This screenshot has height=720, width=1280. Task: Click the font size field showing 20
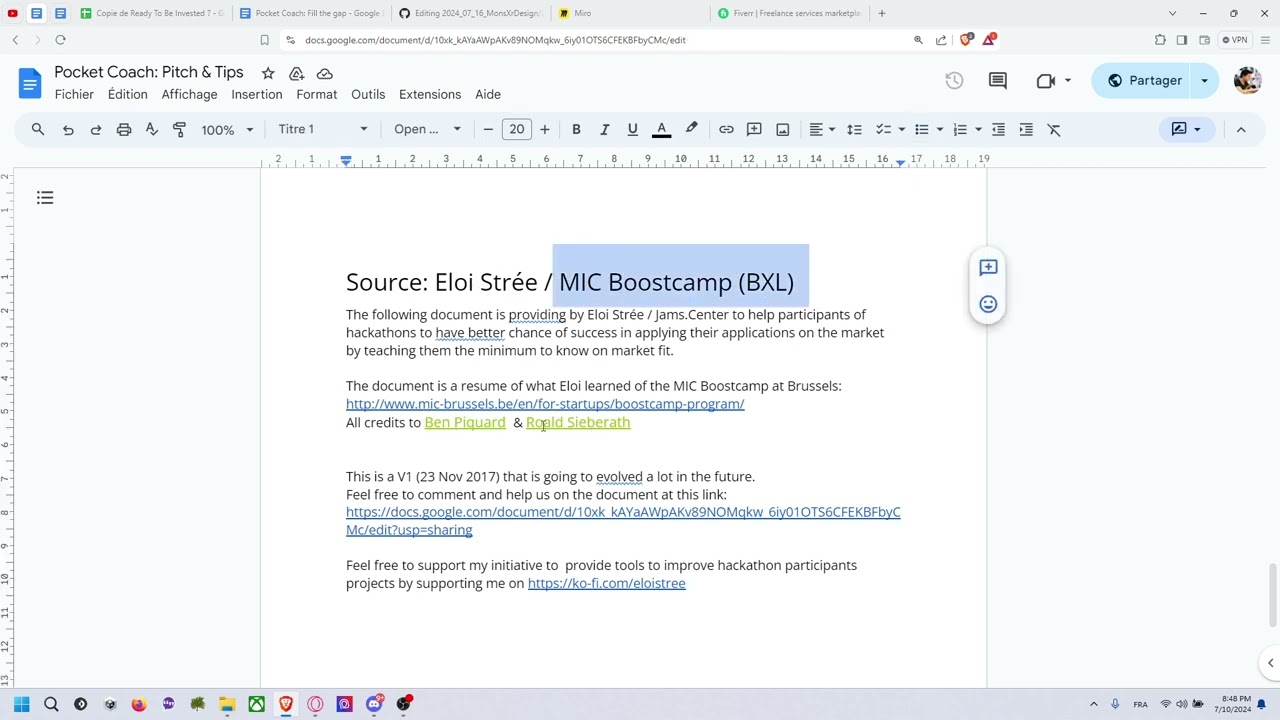coord(516,129)
